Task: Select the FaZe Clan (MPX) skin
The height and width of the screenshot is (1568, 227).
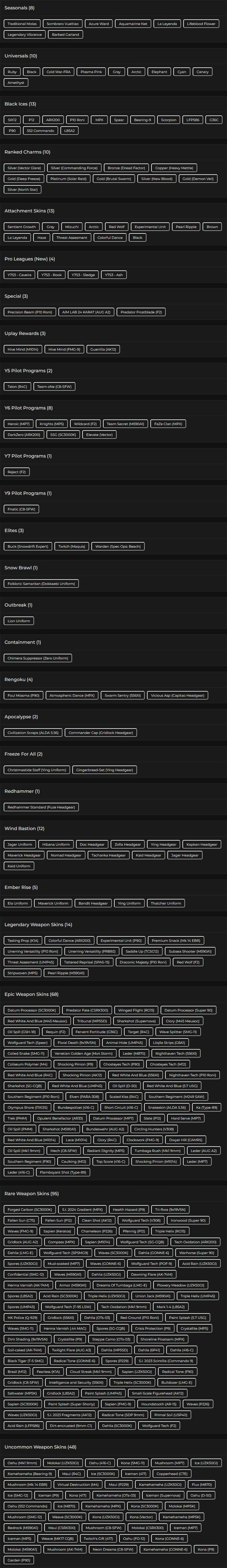Action: pyautogui.click(x=168, y=424)
